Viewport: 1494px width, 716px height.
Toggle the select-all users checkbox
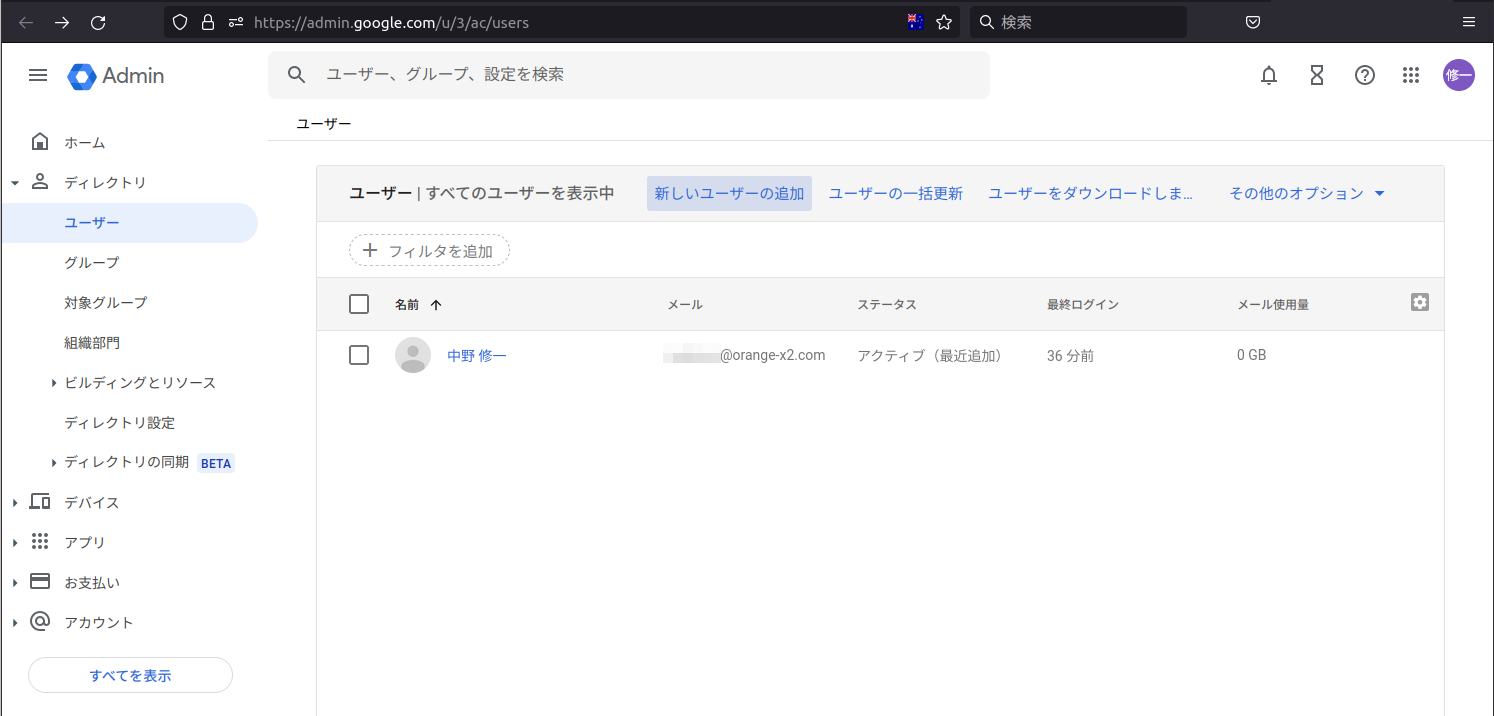pyautogui.click(x=359, y=304)
